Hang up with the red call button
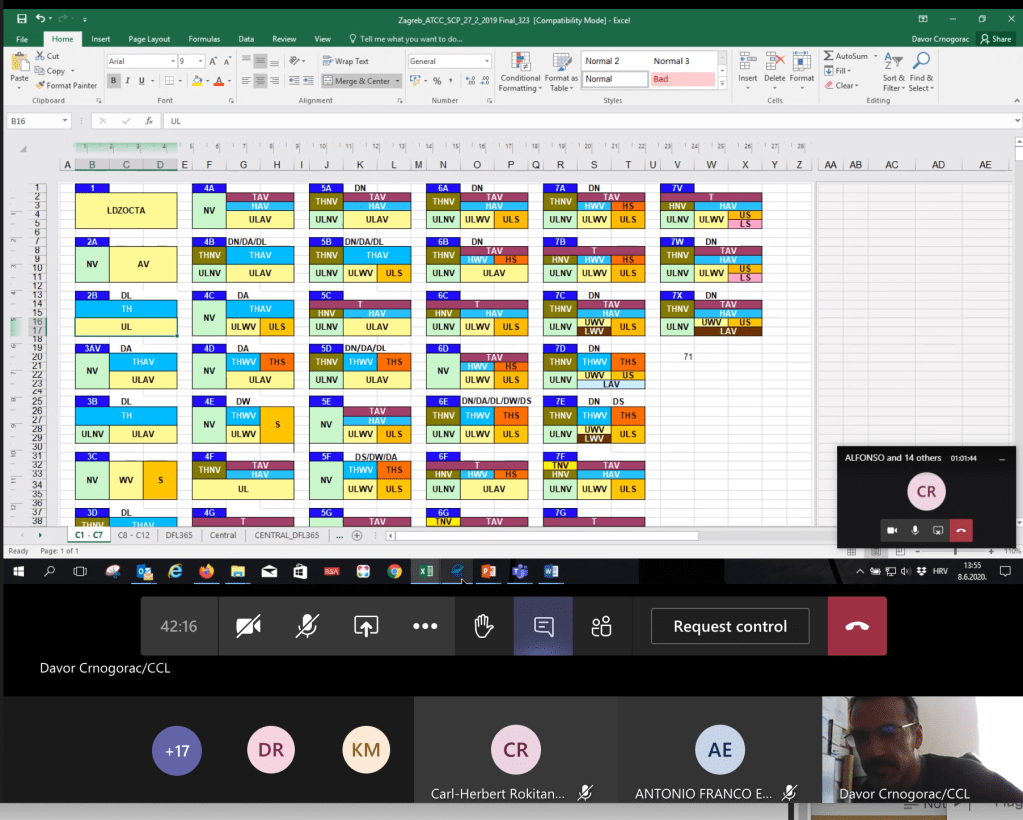 pyautogui.click(x=857, y=626)
